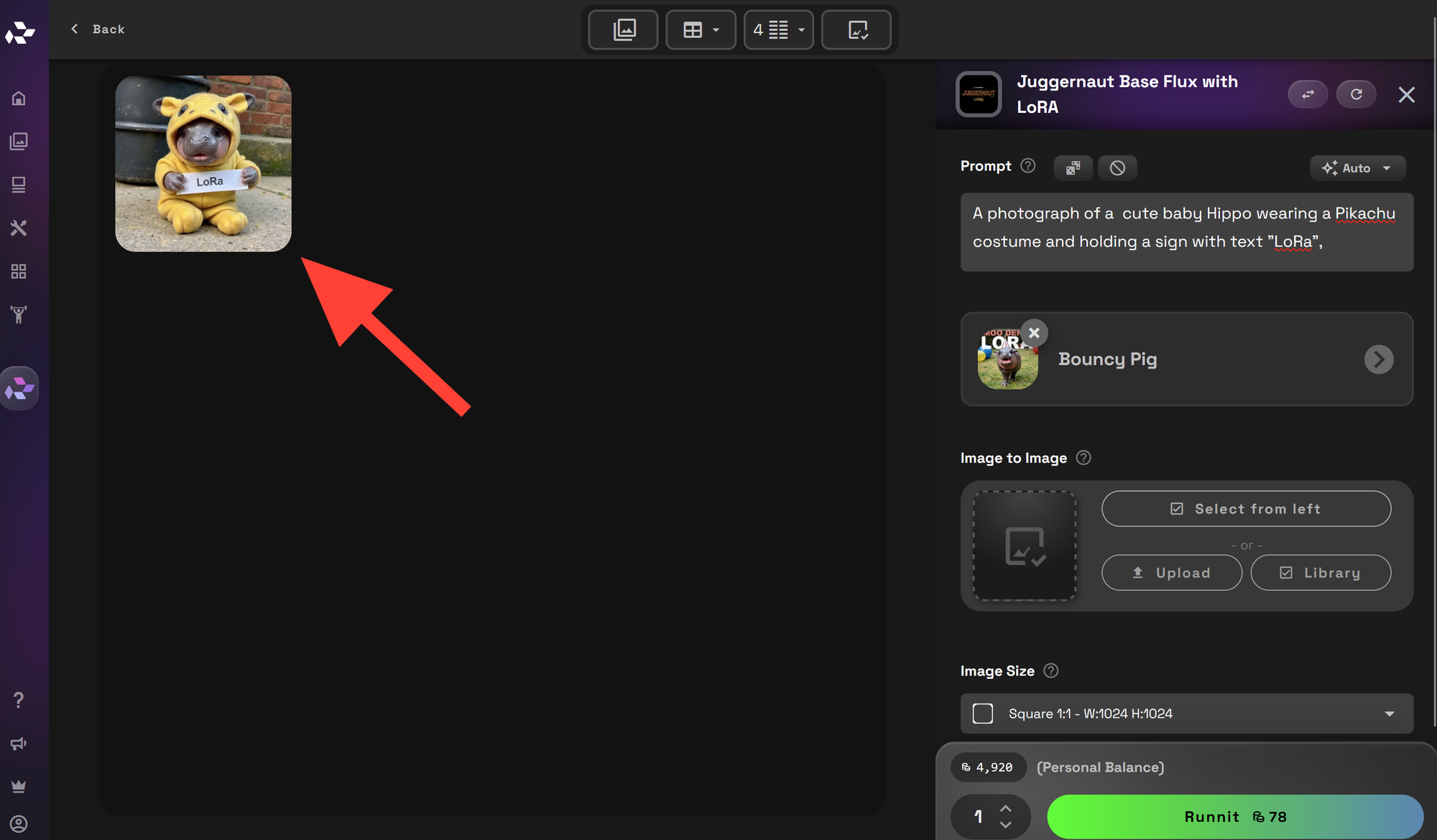Click the refresh icon next to model name
Viewport: 1437px width, 840px height.
click(x=1357, y=94)
